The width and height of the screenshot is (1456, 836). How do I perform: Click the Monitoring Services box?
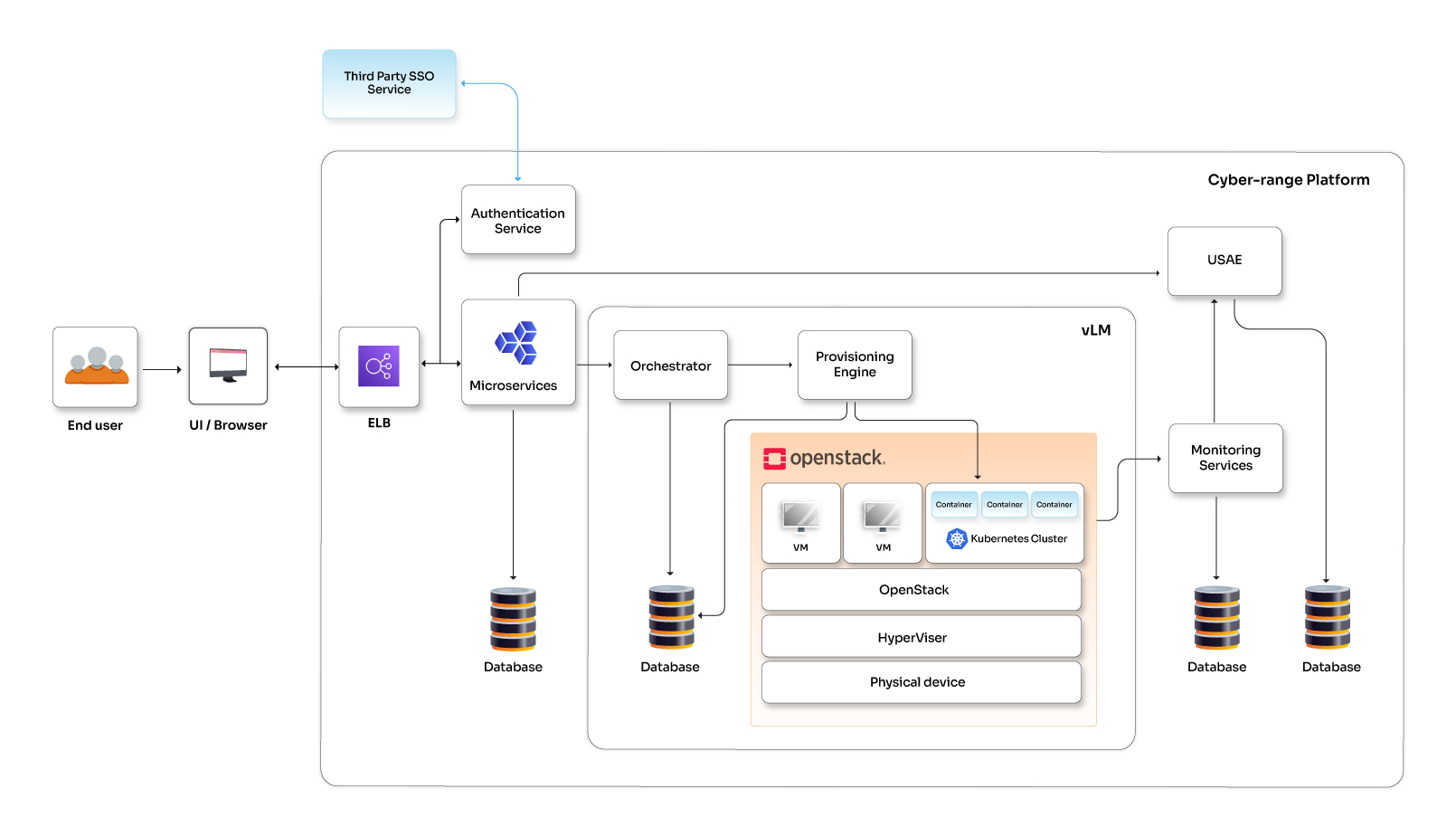[1225, 458]
